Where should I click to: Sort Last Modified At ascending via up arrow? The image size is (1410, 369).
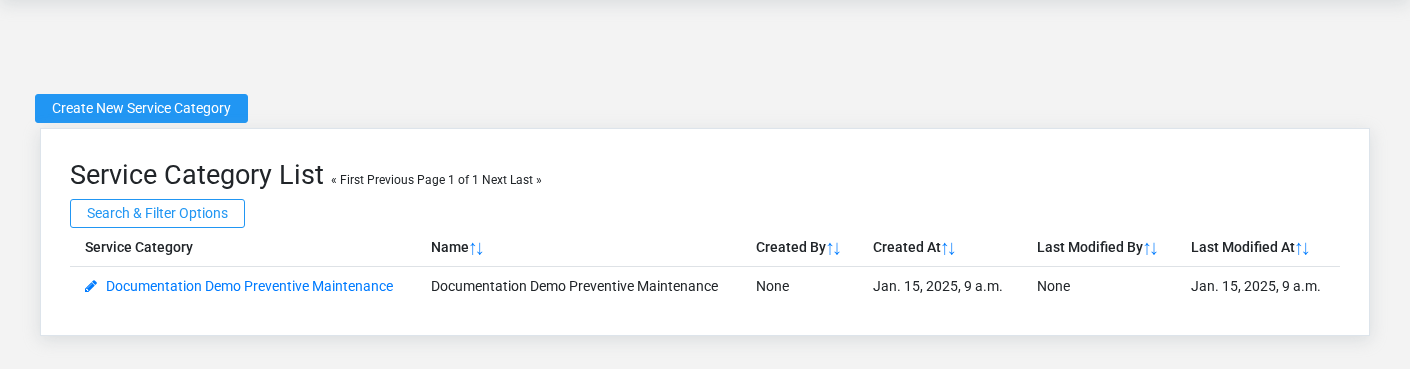pyautogui.click(x=1299, y=248)
